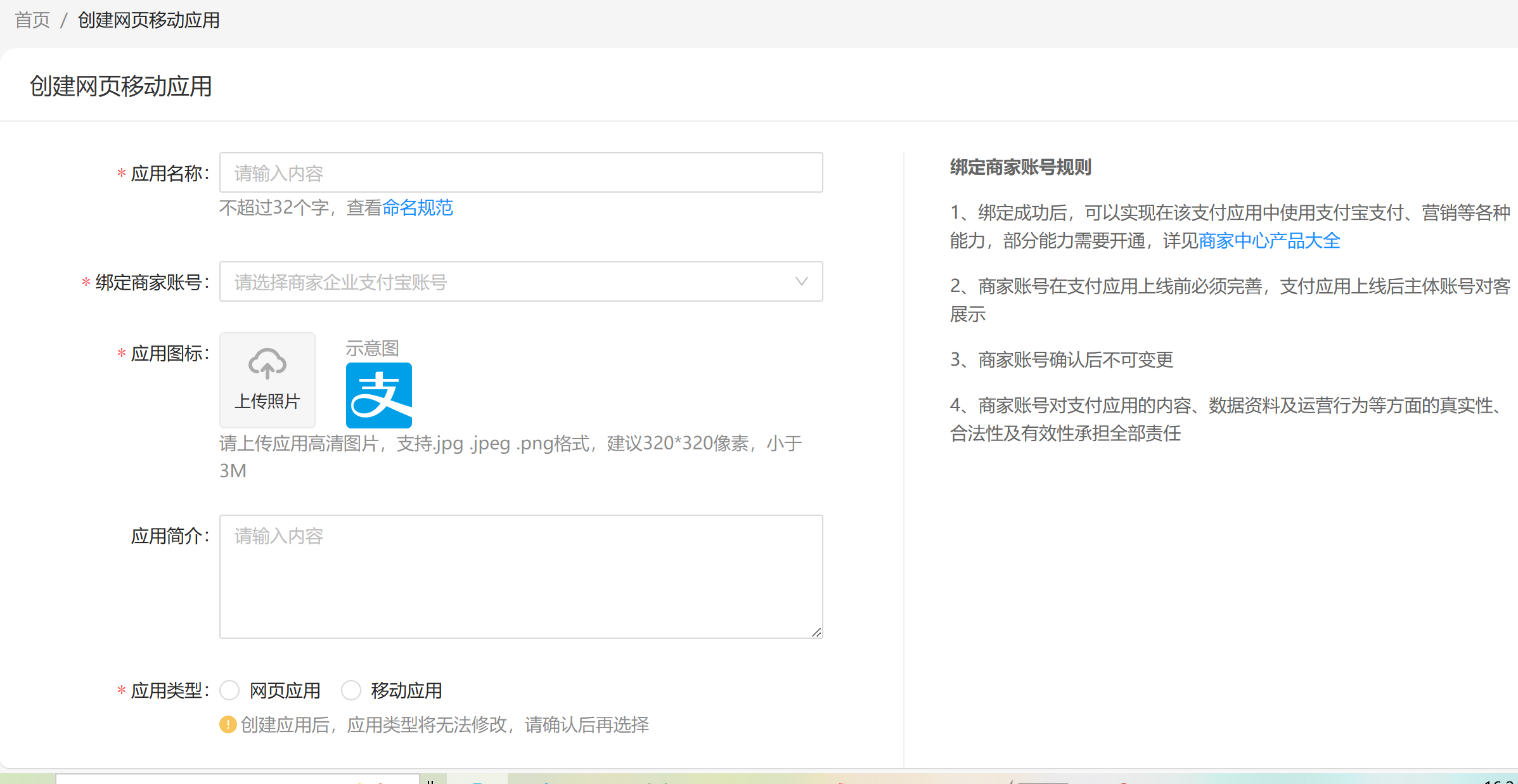Image resolution: width=1518 pixels, height=784 pixels.
Task: Open the 商家中心产品大全 link
Action: click(1269, 241)
